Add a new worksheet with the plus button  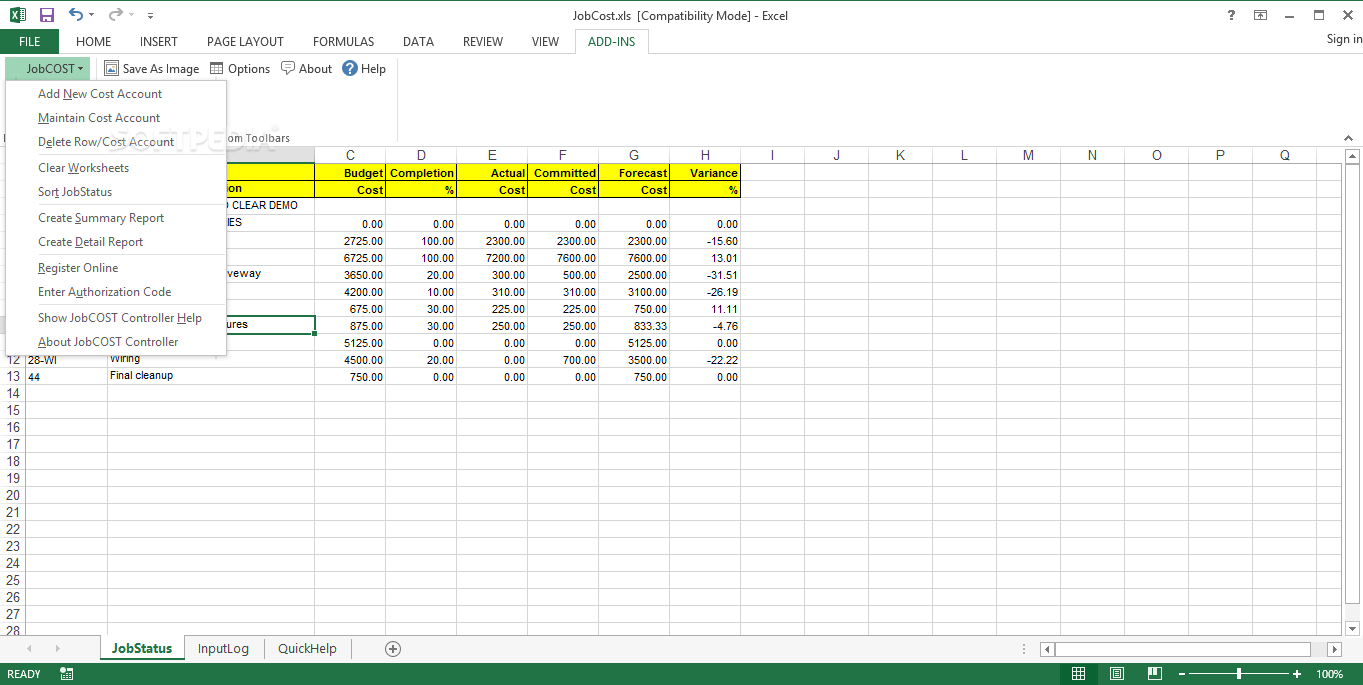tap(392, 648)
